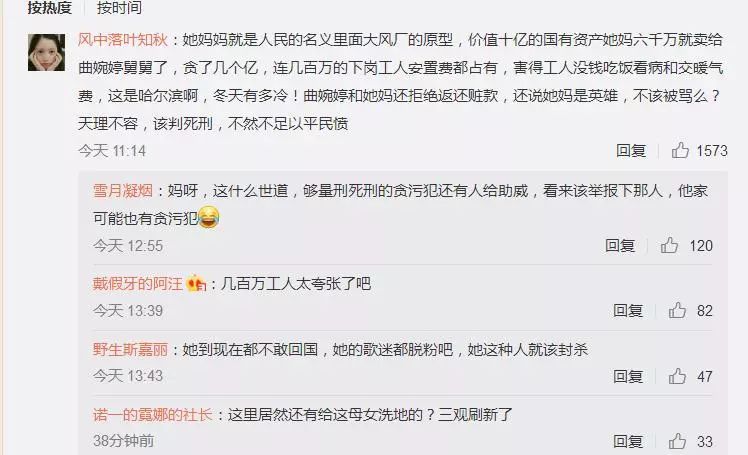This screenshot has width=748, height=455.
Task: Open profile of user 风中落叶知秋
Action: [123, 40]
